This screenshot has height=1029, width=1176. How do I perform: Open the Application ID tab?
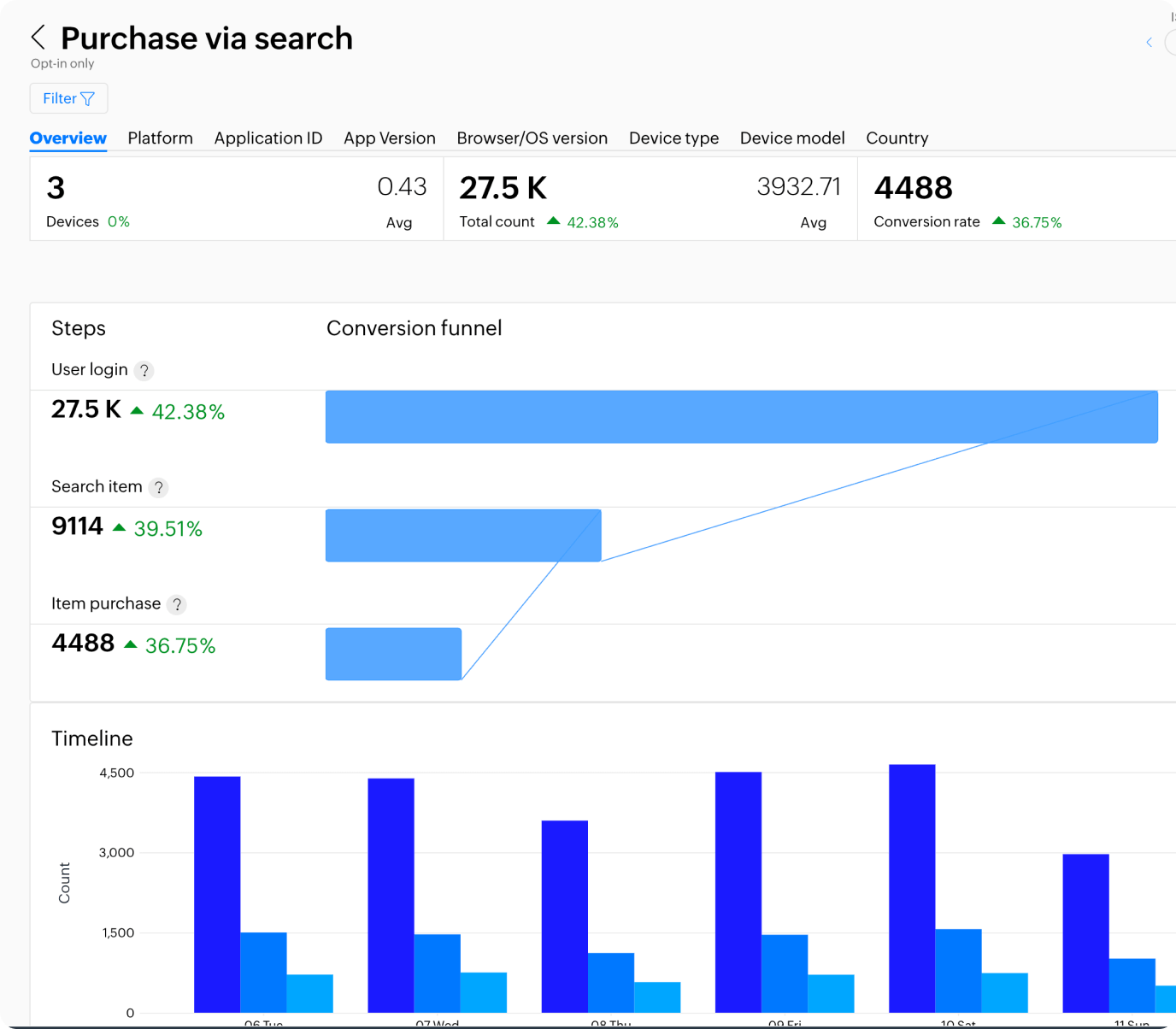pos(268,138)
